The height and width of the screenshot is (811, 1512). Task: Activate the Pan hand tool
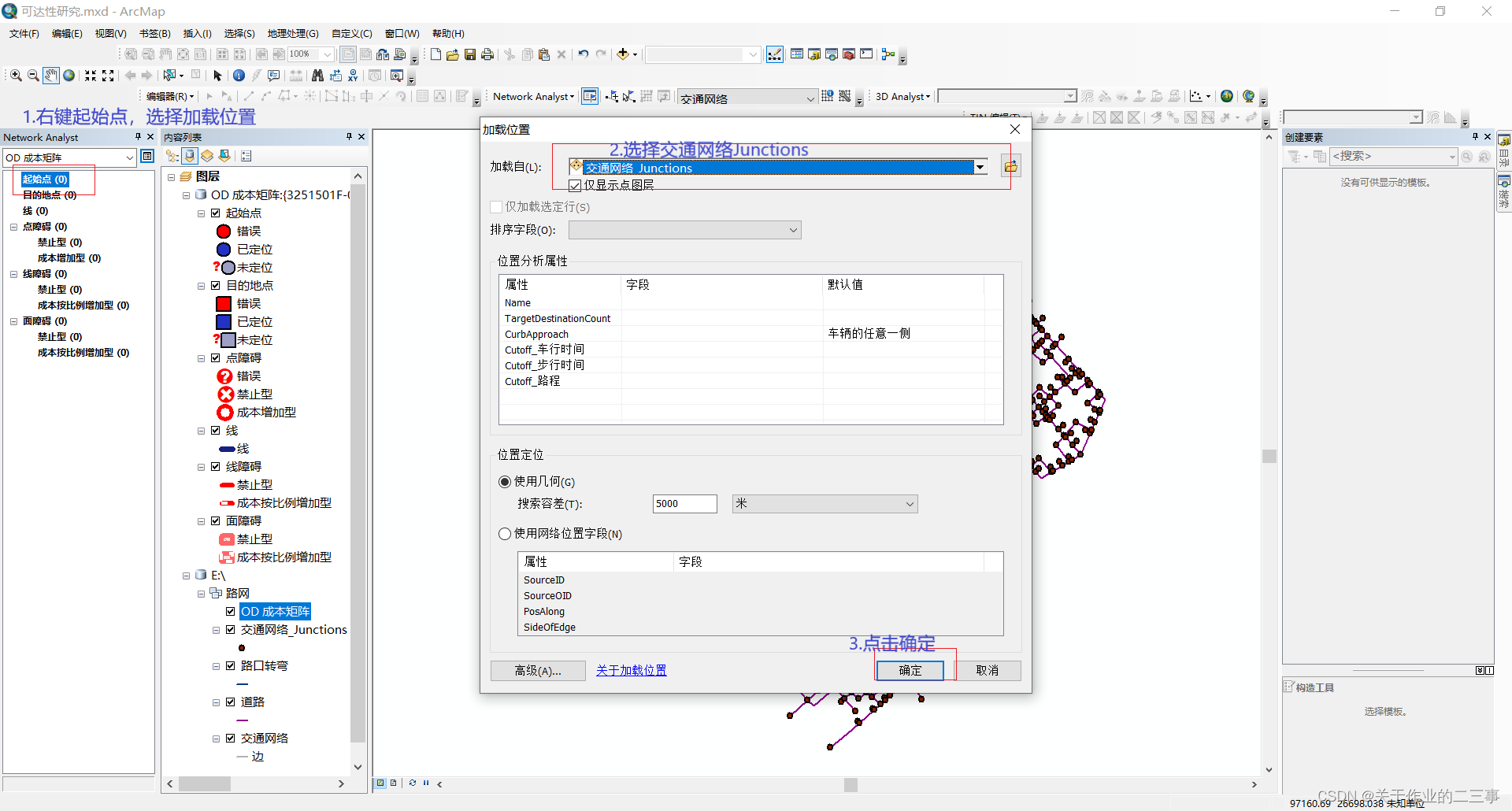[x=51, y=76]
